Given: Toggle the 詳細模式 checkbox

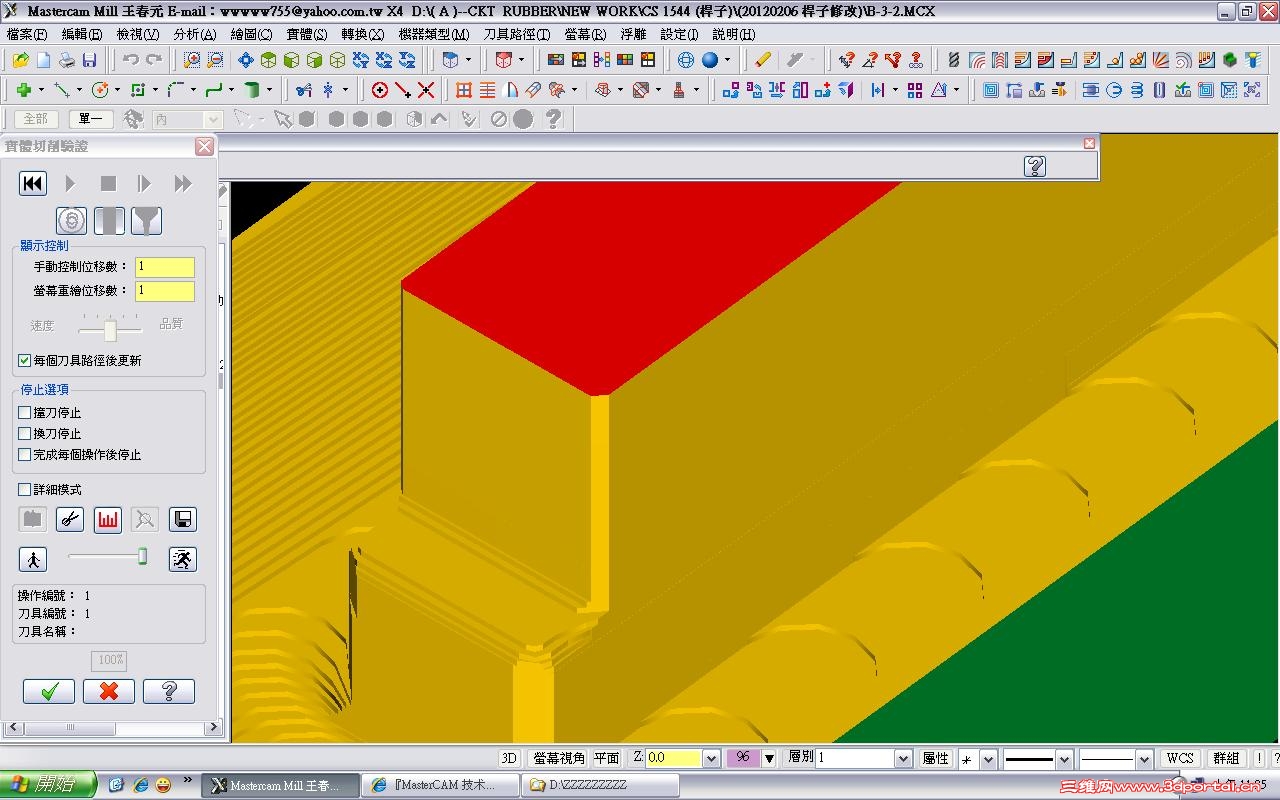Looking at the screenshot, I should [25, 489].
